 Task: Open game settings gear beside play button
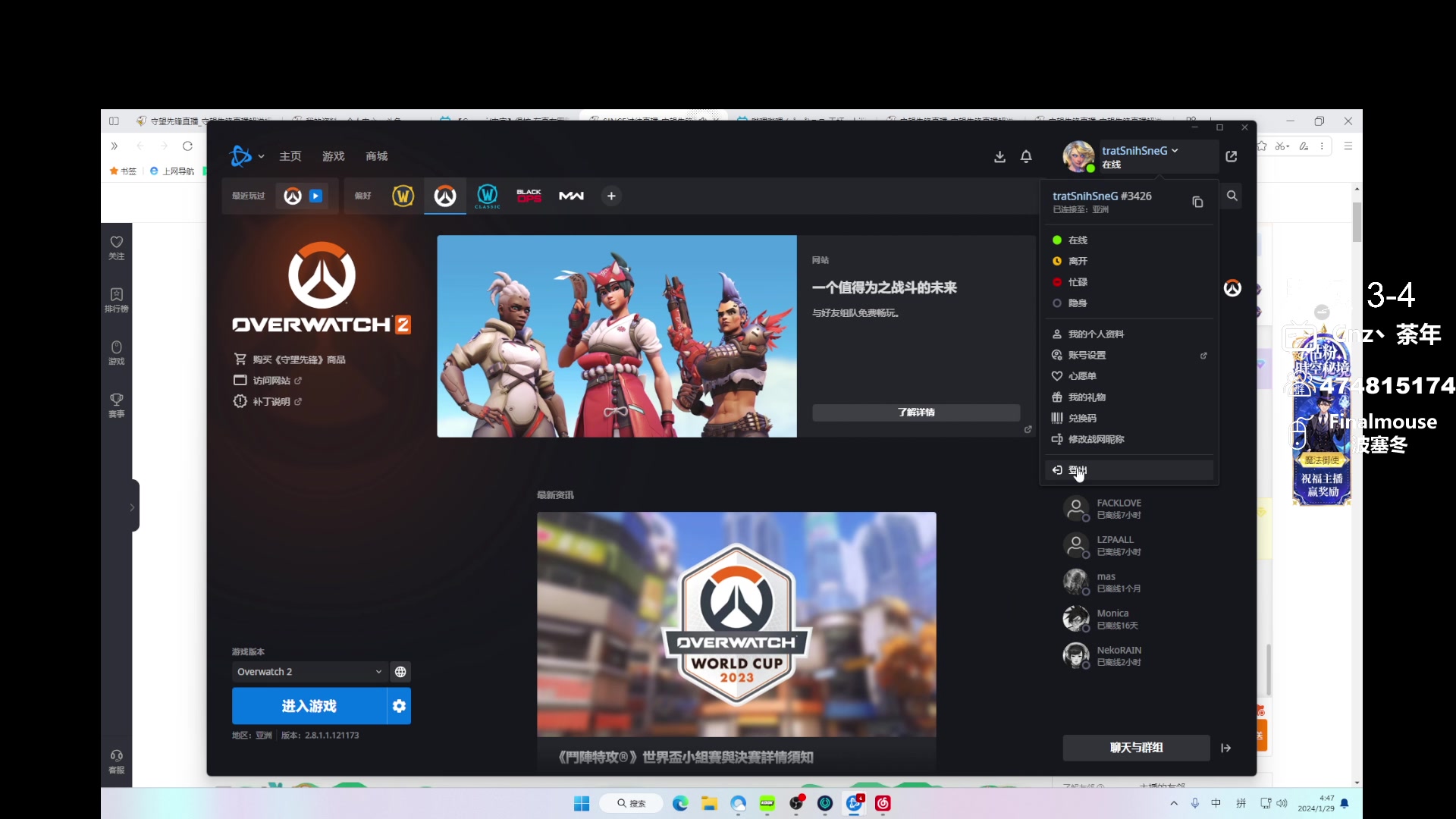399,706
